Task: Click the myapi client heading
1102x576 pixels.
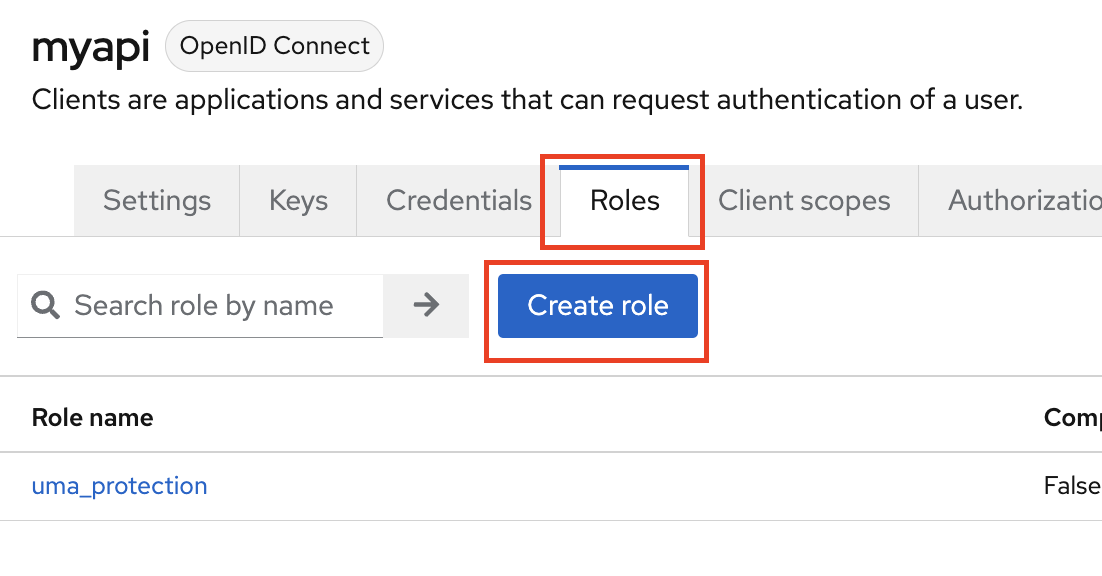Action: click(90, 47)
